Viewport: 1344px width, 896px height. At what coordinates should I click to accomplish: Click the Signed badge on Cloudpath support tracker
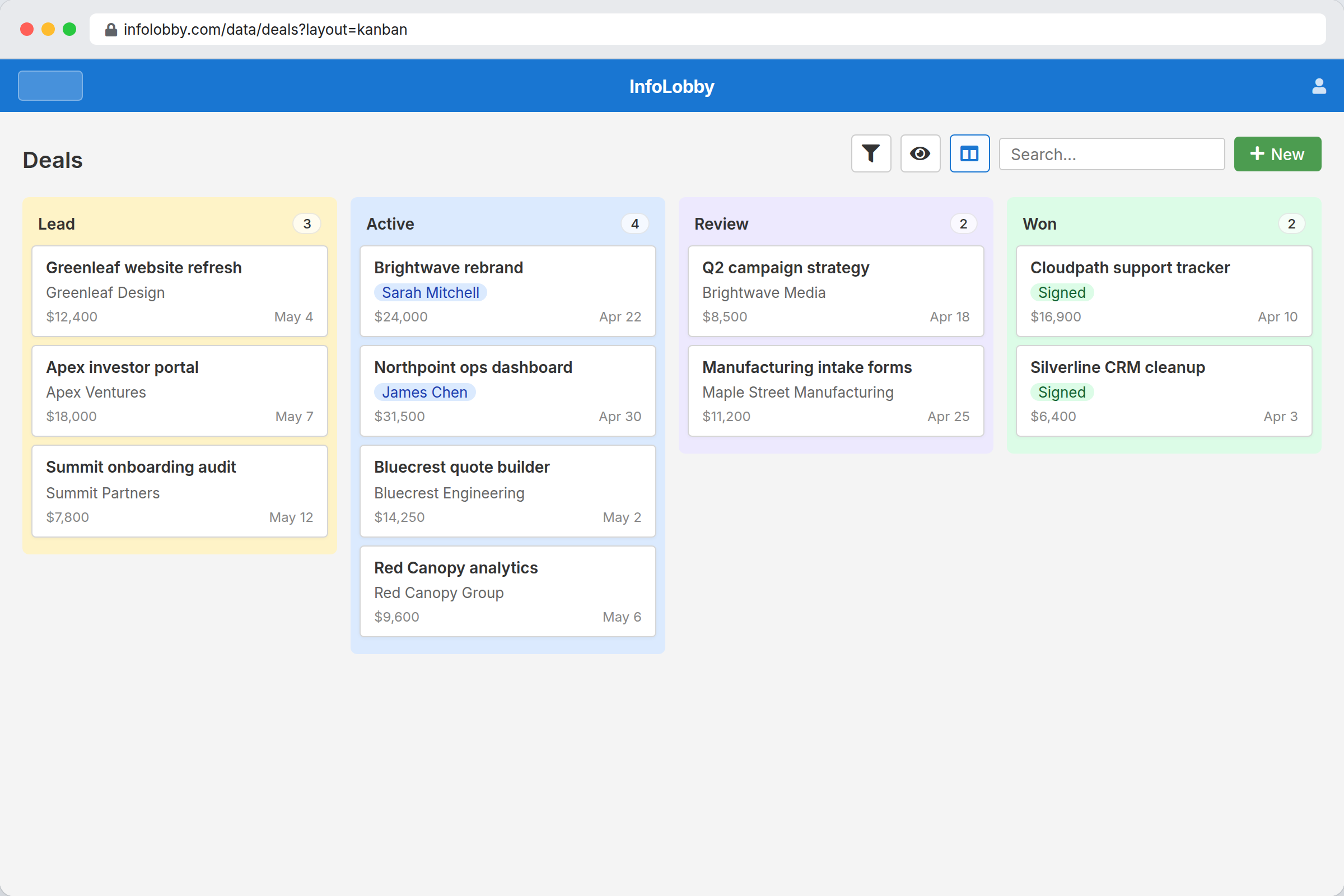pyautogui.click(x=1061, y=292)
